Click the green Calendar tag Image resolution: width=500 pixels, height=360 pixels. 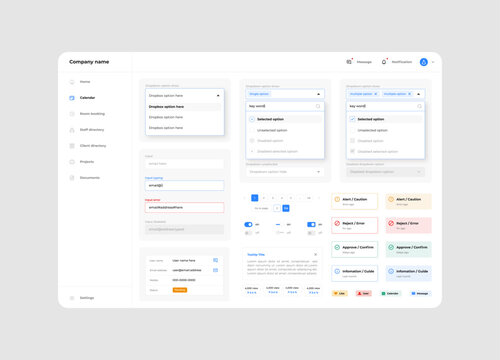[390, 293]
